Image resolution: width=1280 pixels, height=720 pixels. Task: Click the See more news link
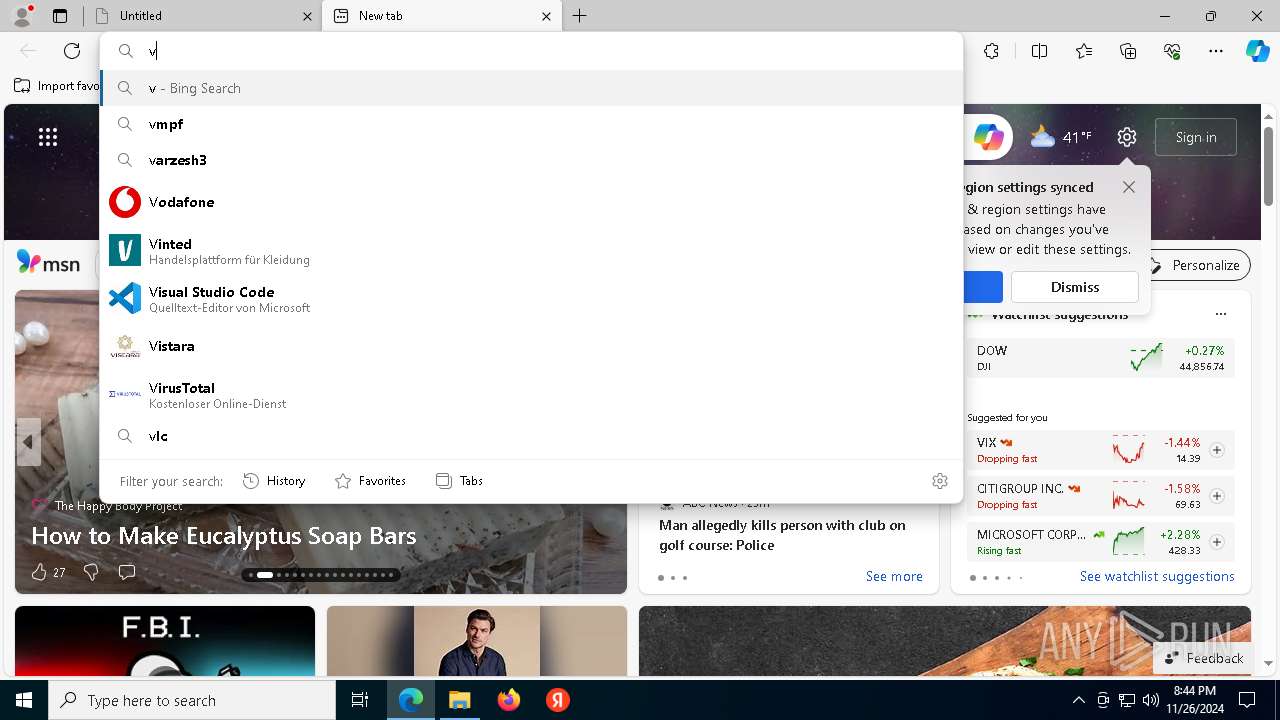[894, 576]
